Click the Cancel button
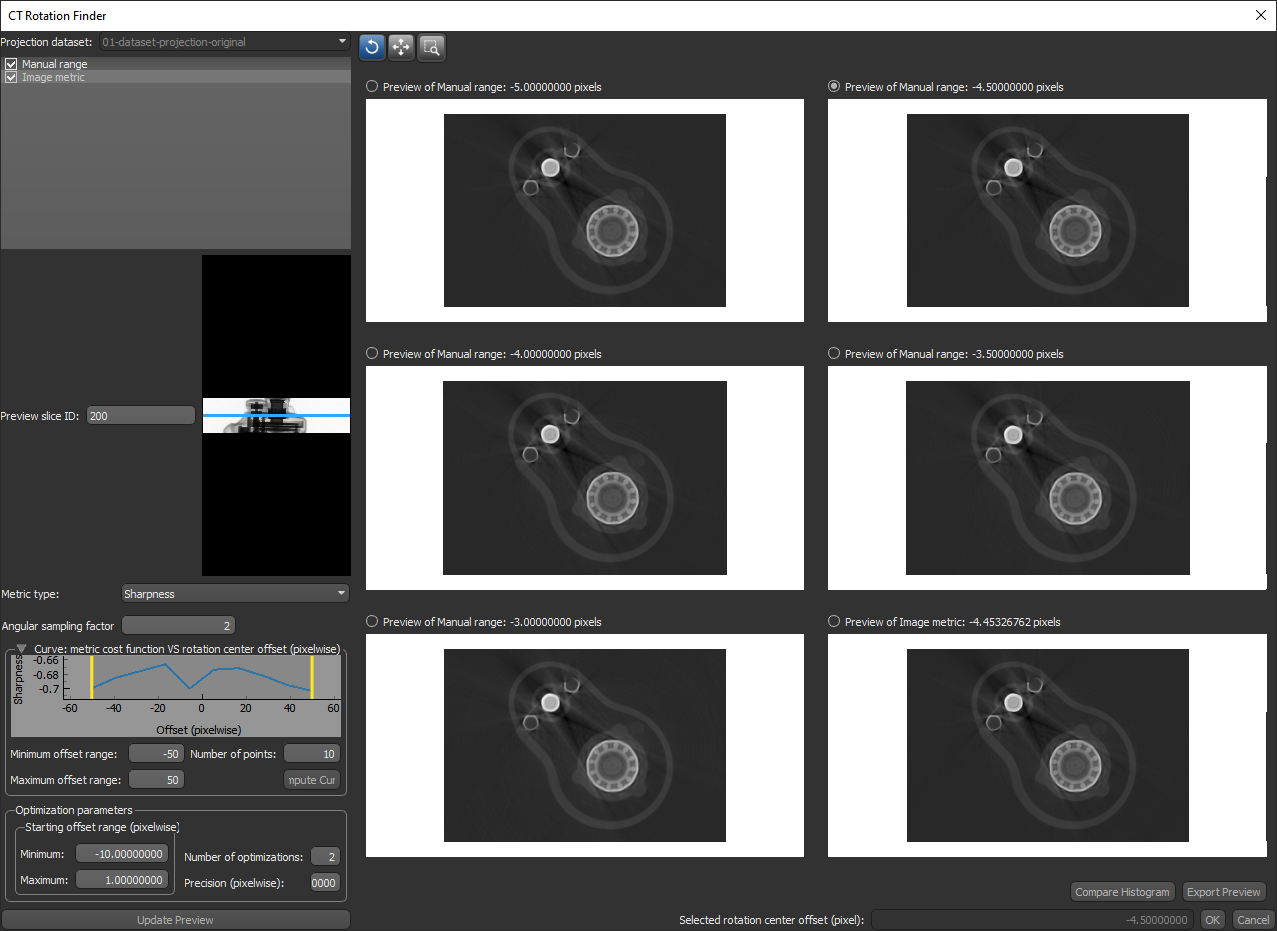This screenshot has height=931, width=1277. click(x=1252, y=920)
